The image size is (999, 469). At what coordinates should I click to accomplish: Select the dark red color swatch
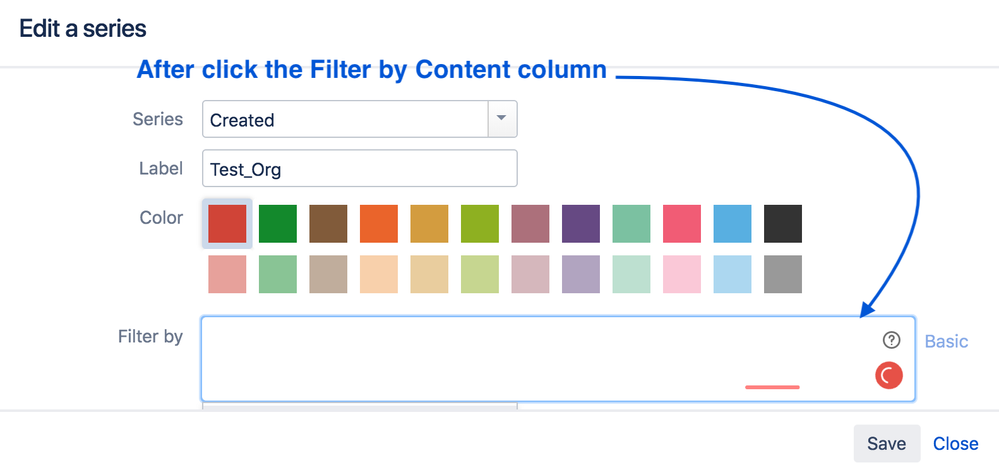pyautogui.click(x=227, y=224)
